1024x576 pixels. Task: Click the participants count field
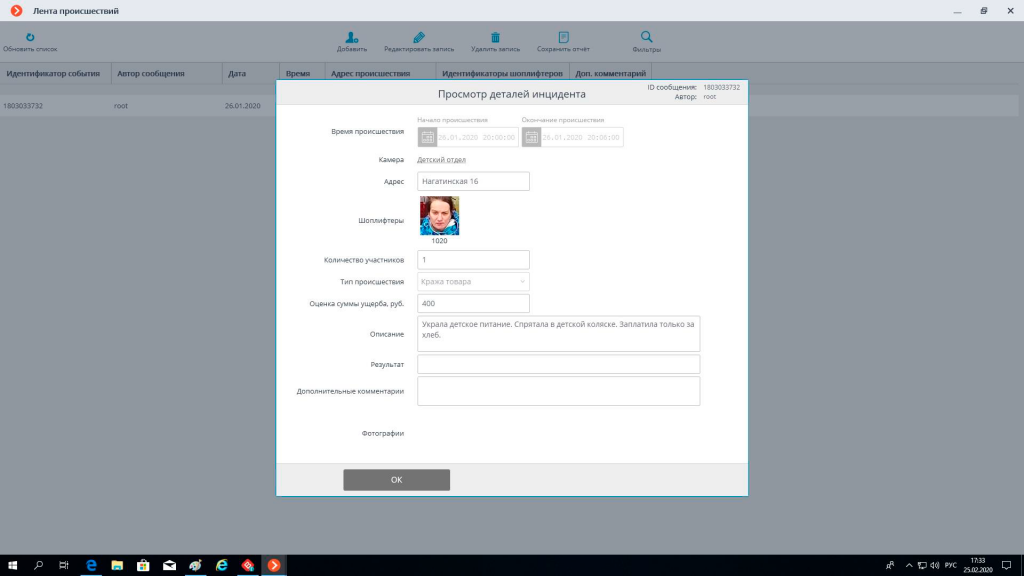click(x=473, y=259)
